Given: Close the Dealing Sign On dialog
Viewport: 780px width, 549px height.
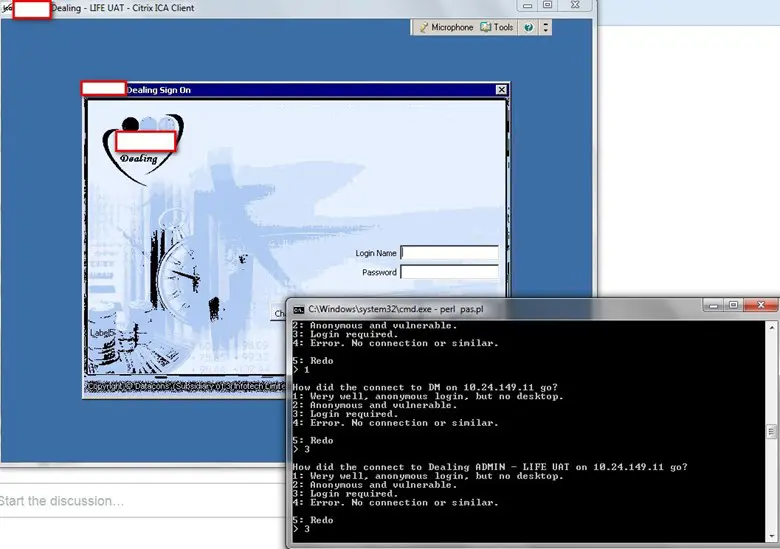Looking at the screenshot, I should click(501, 90).
